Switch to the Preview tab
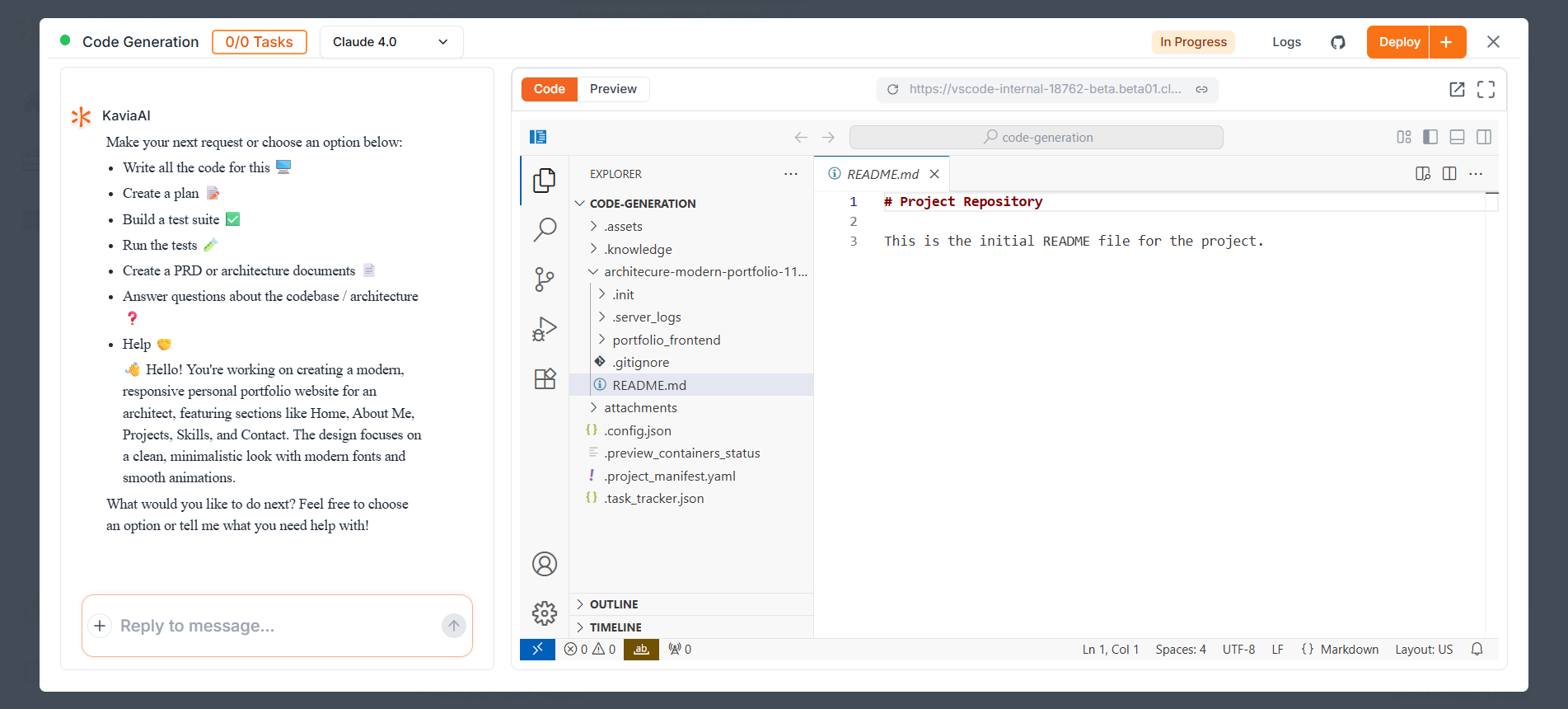This screenshot has height=709, width=1568. click(613, 89)
